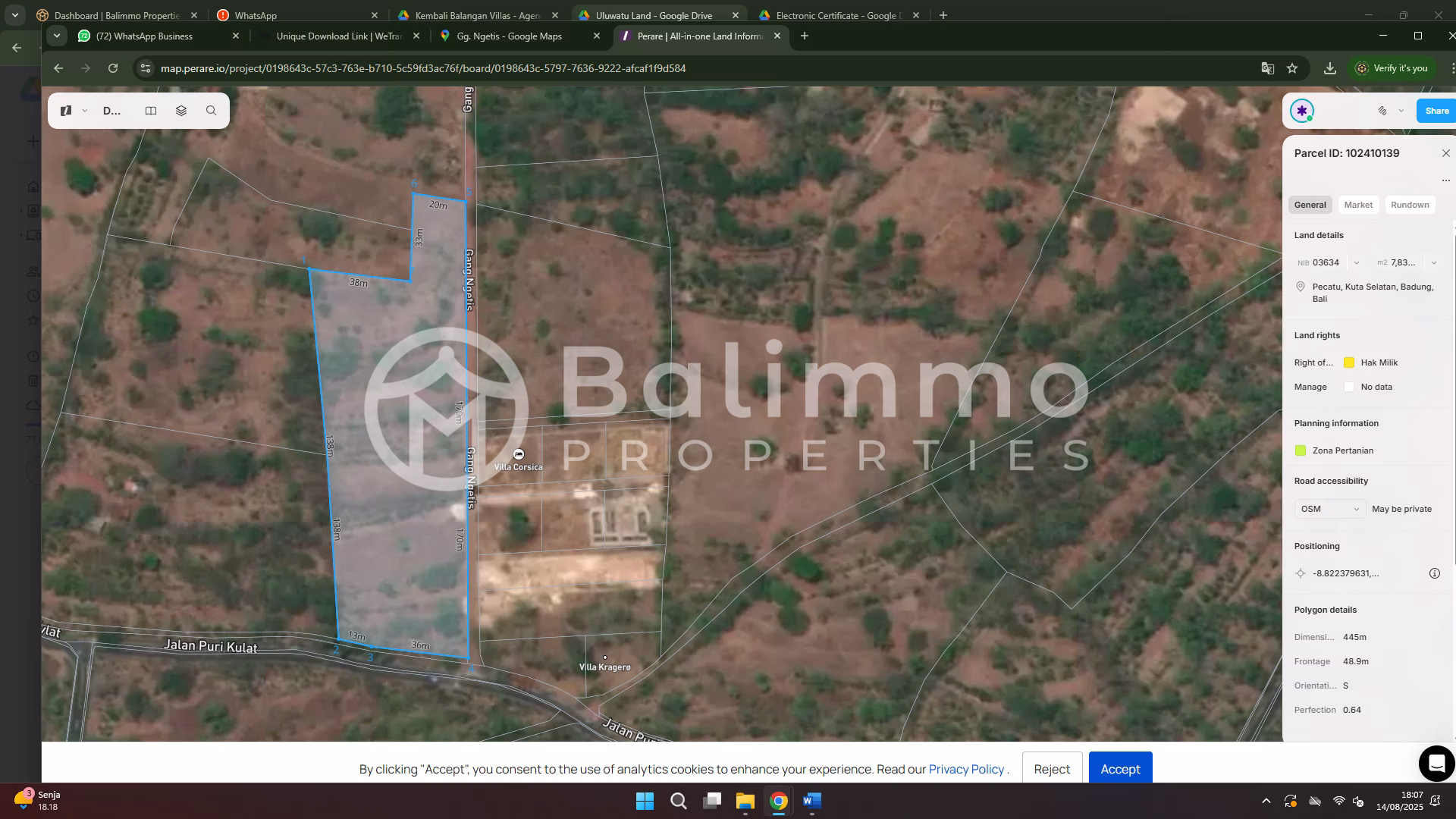This screenshot has width=1456, height=819.
Task: Open the Privacy Policy link
Action: point(965,769)
